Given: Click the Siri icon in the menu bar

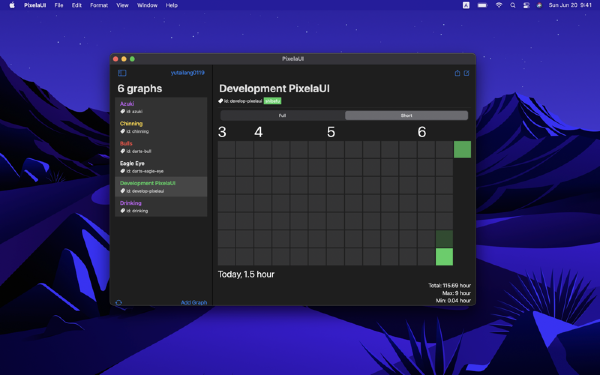Looking at the screenshot, I should (539, 5).
